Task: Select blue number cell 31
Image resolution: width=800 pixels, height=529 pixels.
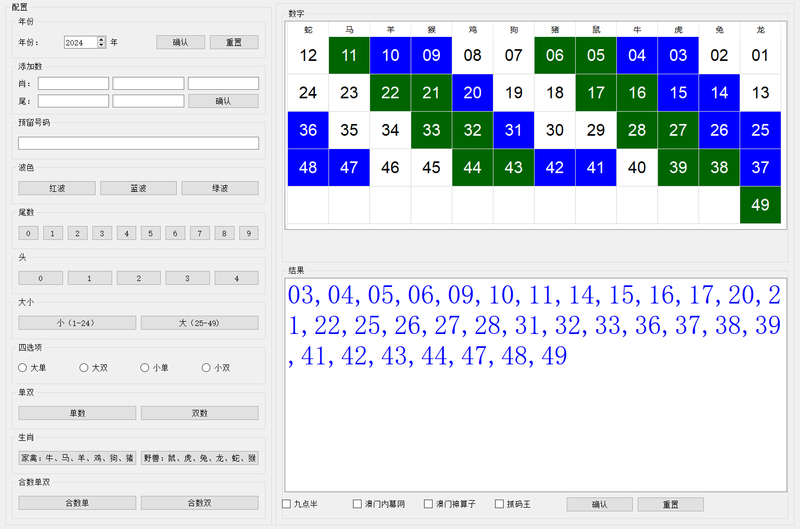Action: (x=514, y=130)
